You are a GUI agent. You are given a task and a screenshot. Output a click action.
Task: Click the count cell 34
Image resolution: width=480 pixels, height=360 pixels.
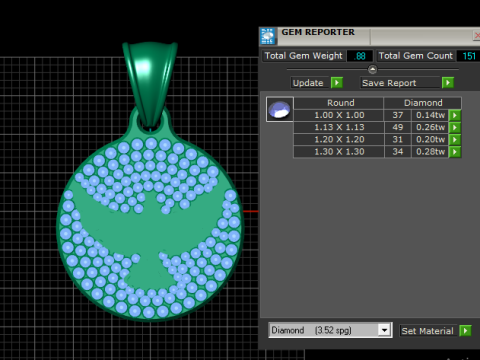pos(398,152)
